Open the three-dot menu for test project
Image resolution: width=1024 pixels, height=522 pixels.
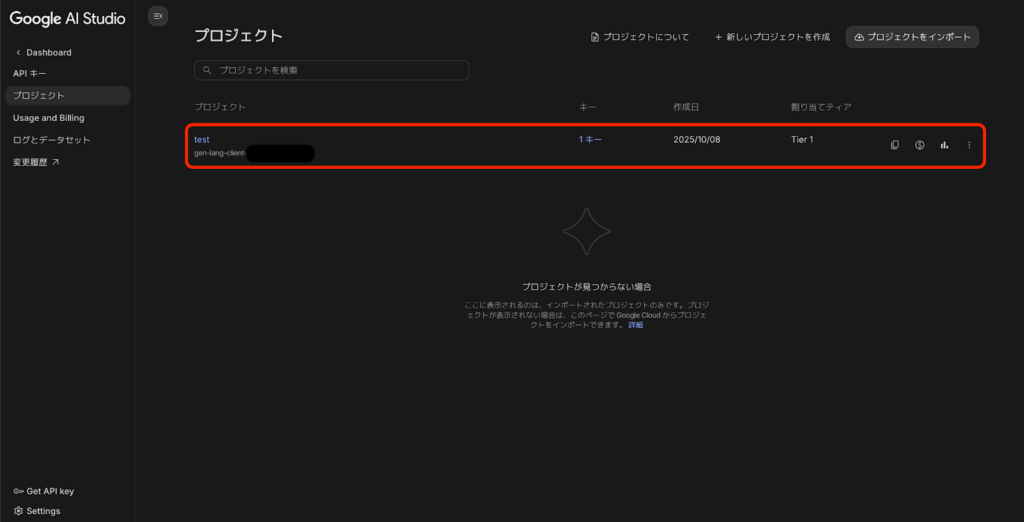968,145
